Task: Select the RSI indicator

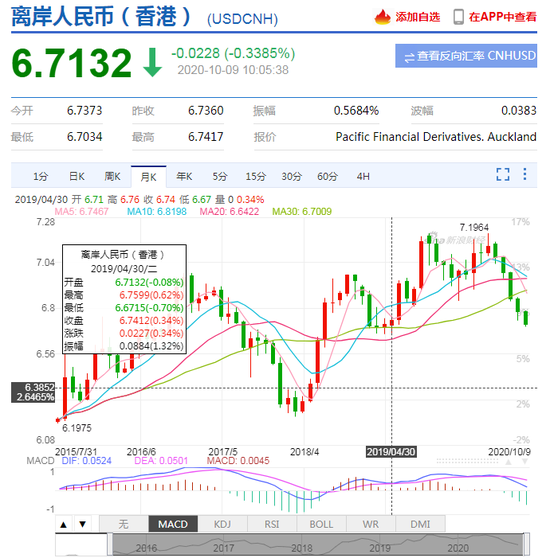Action: [x=272, y=524]
